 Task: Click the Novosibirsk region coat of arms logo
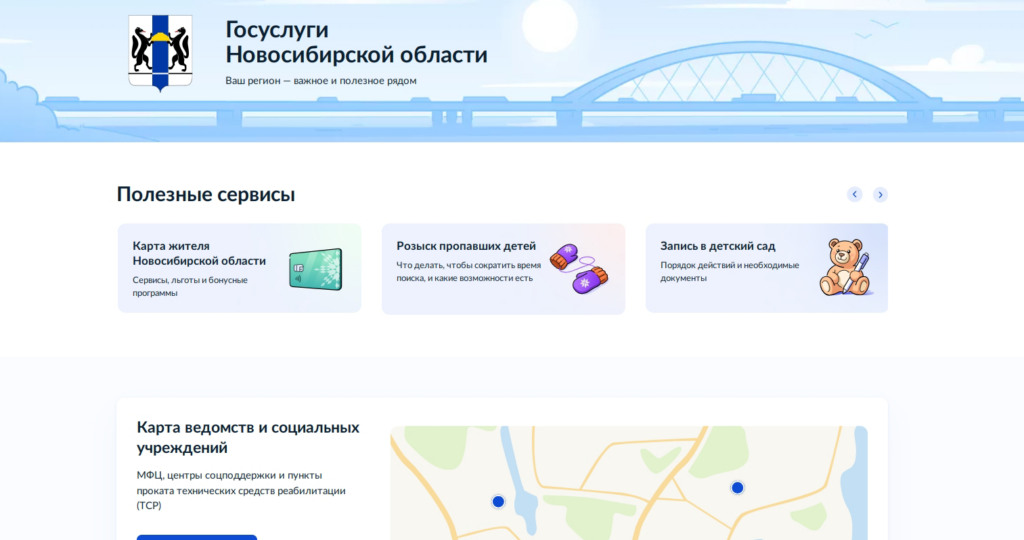click(x=160, y=53)
